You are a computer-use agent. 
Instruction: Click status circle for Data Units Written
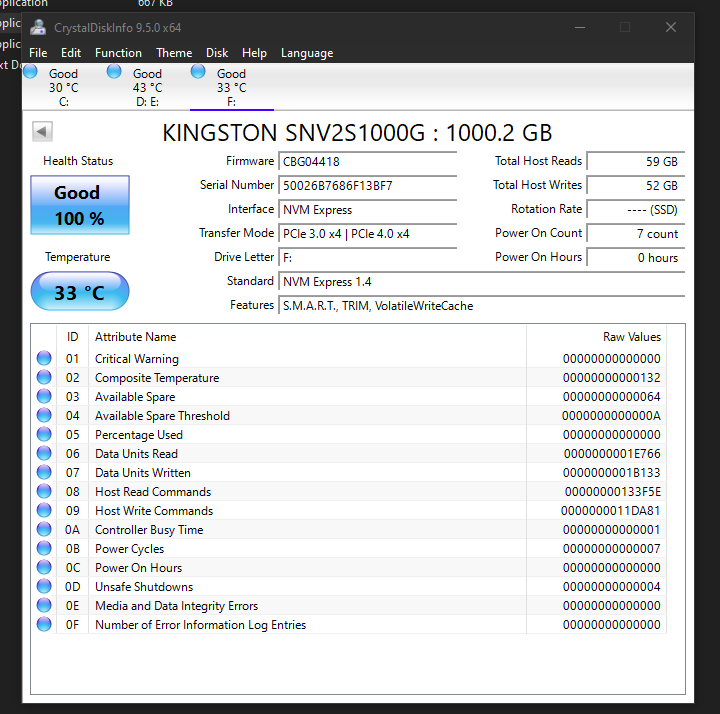point(44,472)
